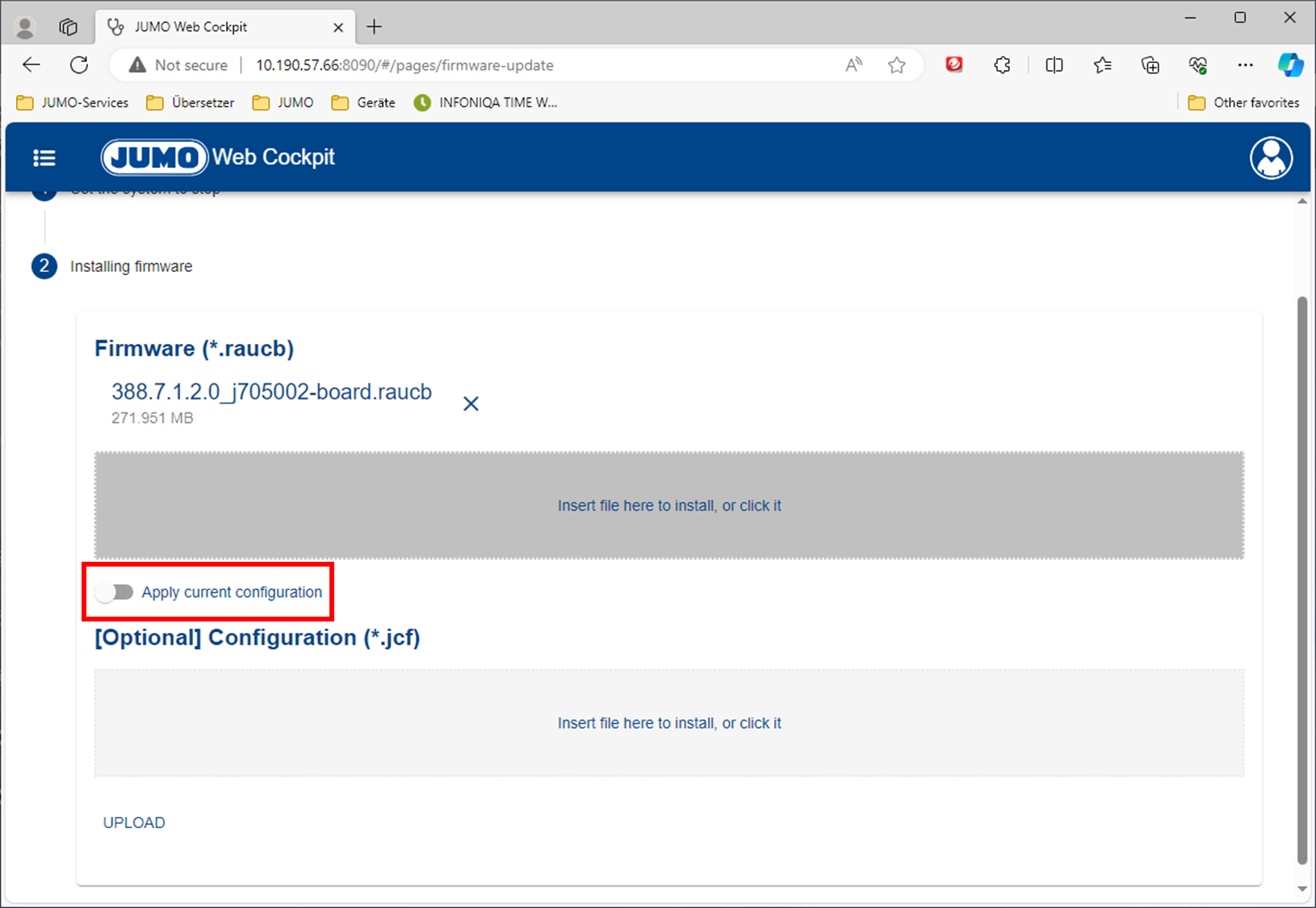Open browser settings and more menu
Viewport: 1316px width, 908px height.
click(1245, 65)
